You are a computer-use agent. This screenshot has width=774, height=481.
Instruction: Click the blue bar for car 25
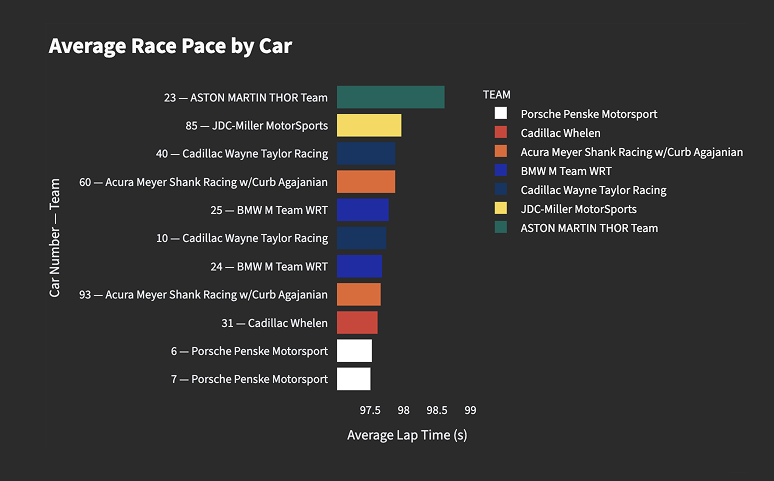(362, 210)
